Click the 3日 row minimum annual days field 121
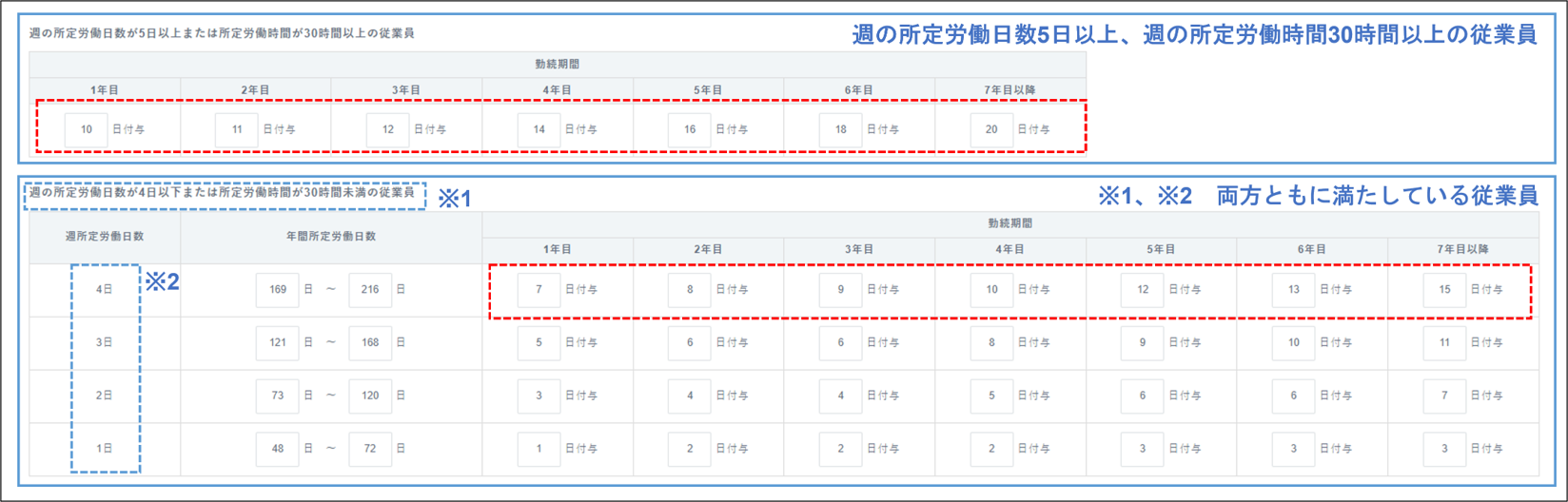 [x=278, y=342]
